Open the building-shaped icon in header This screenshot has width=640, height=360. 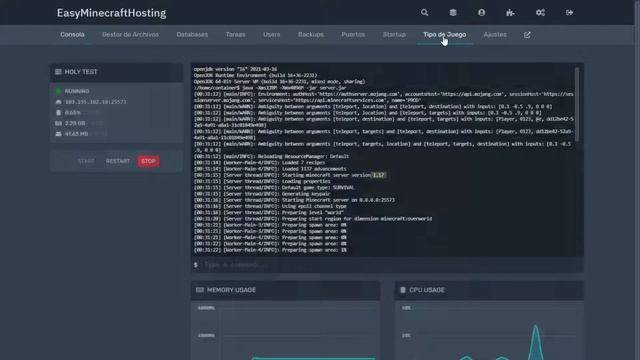click(510, 13)
